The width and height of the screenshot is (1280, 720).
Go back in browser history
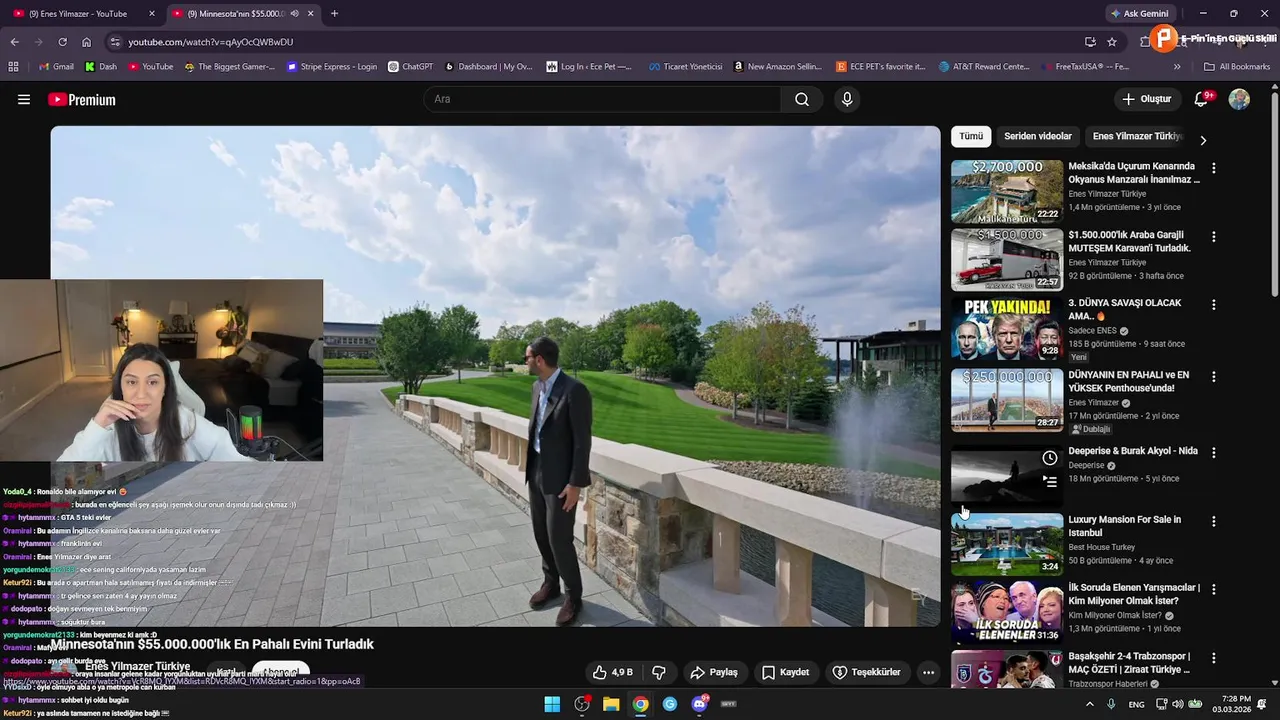pyautogui.click(x=14, y=42)
